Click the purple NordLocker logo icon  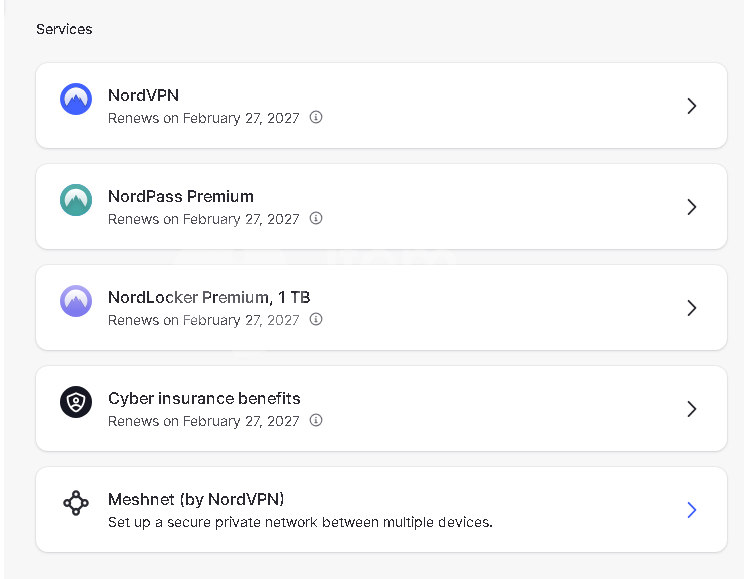(76, 301)
